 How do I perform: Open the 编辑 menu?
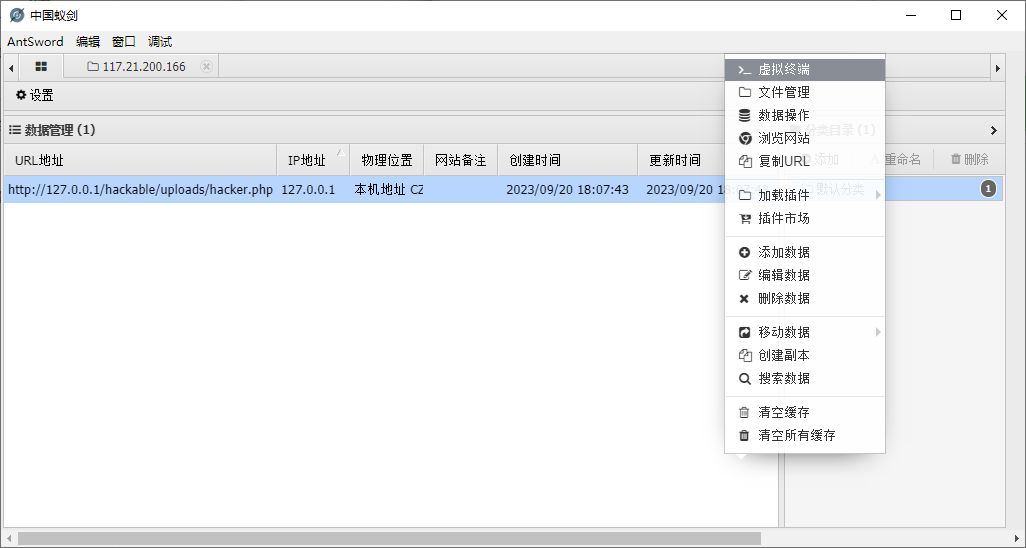88,42
